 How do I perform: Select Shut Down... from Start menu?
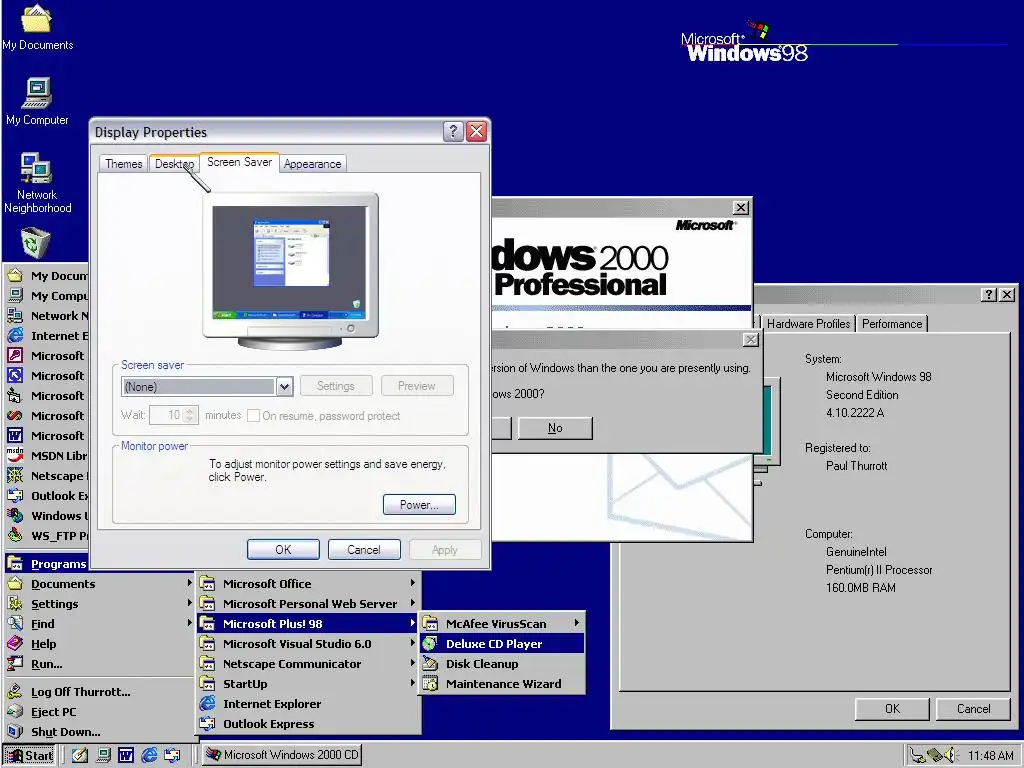click(x=101, y=732)
